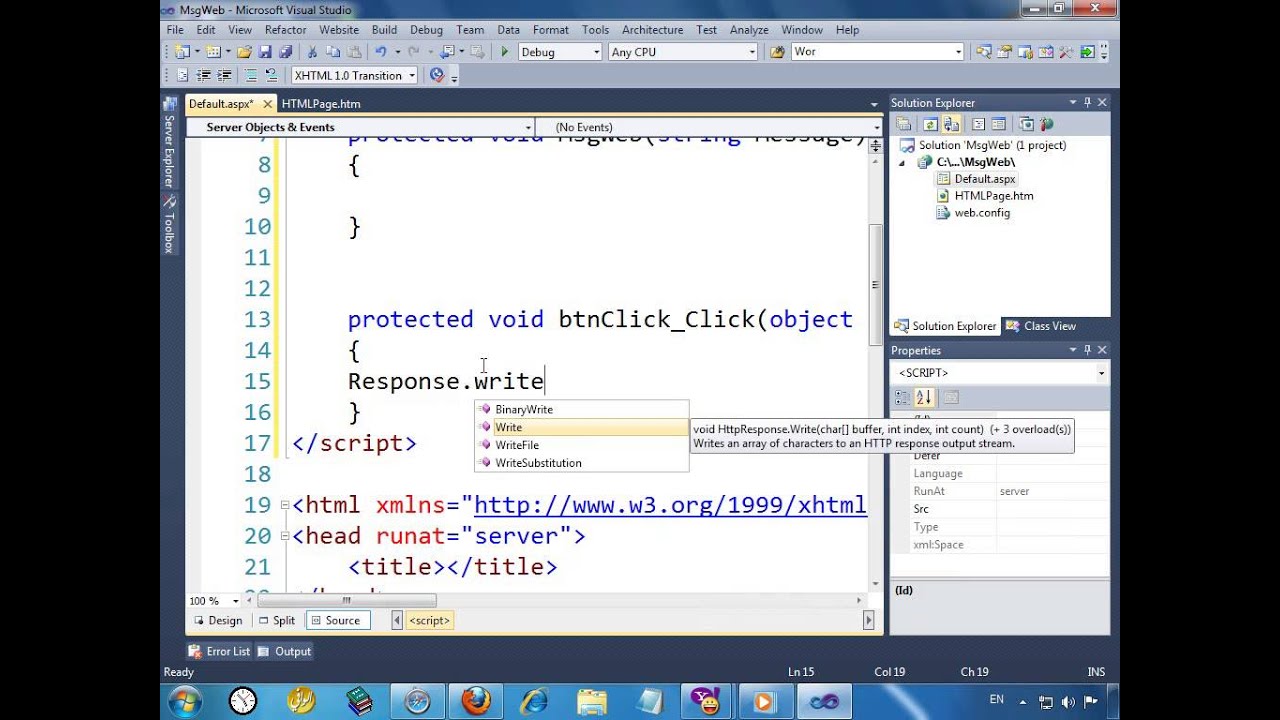
Task: Click View Designer icon in Solution Explorer
Action: (x=999, y=124)
